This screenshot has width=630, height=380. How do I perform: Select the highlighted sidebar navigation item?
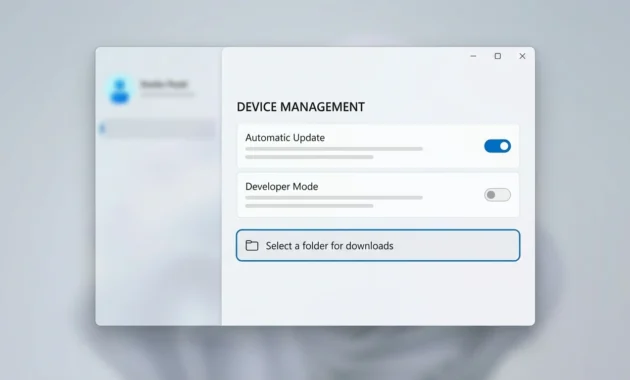(157, 129)
